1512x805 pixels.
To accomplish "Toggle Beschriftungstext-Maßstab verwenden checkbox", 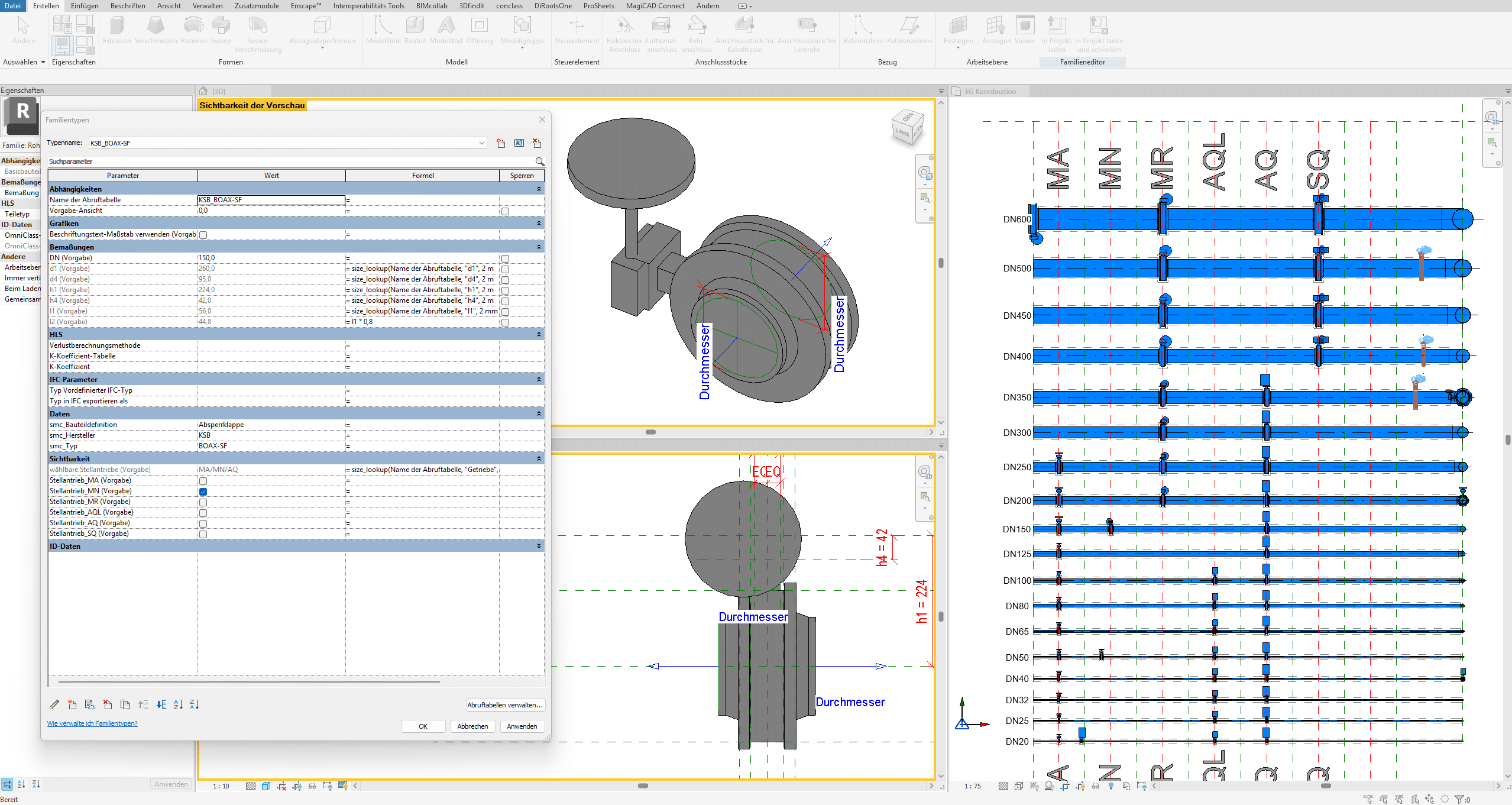I will coord(203,235).
